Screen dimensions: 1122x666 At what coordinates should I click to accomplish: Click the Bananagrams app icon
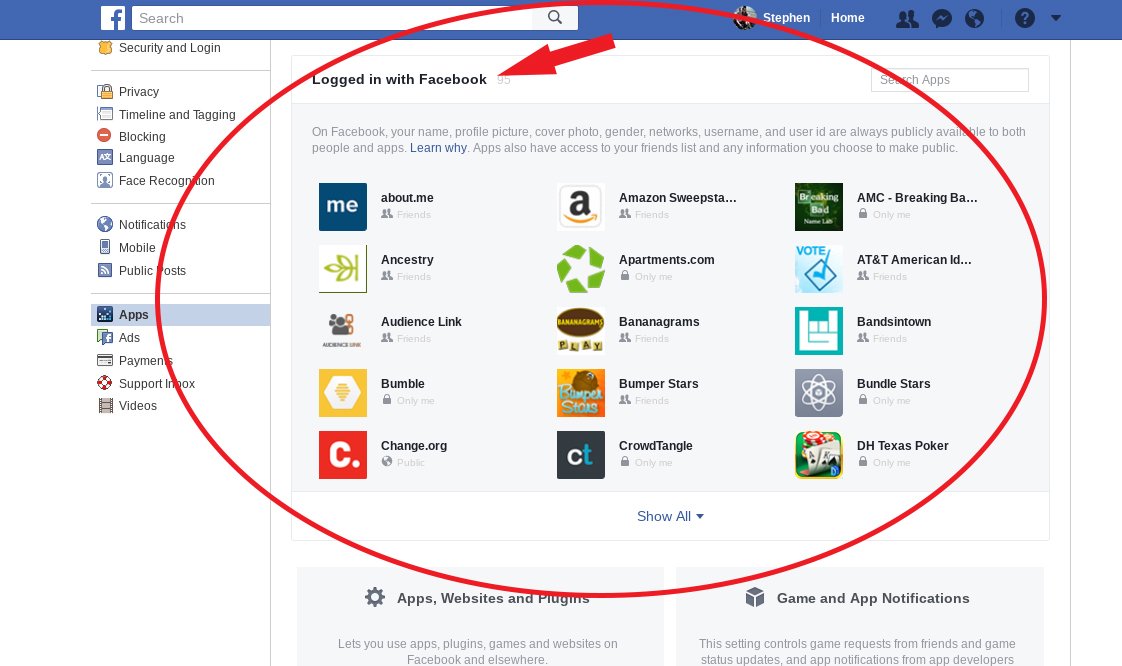click(581, 330)
